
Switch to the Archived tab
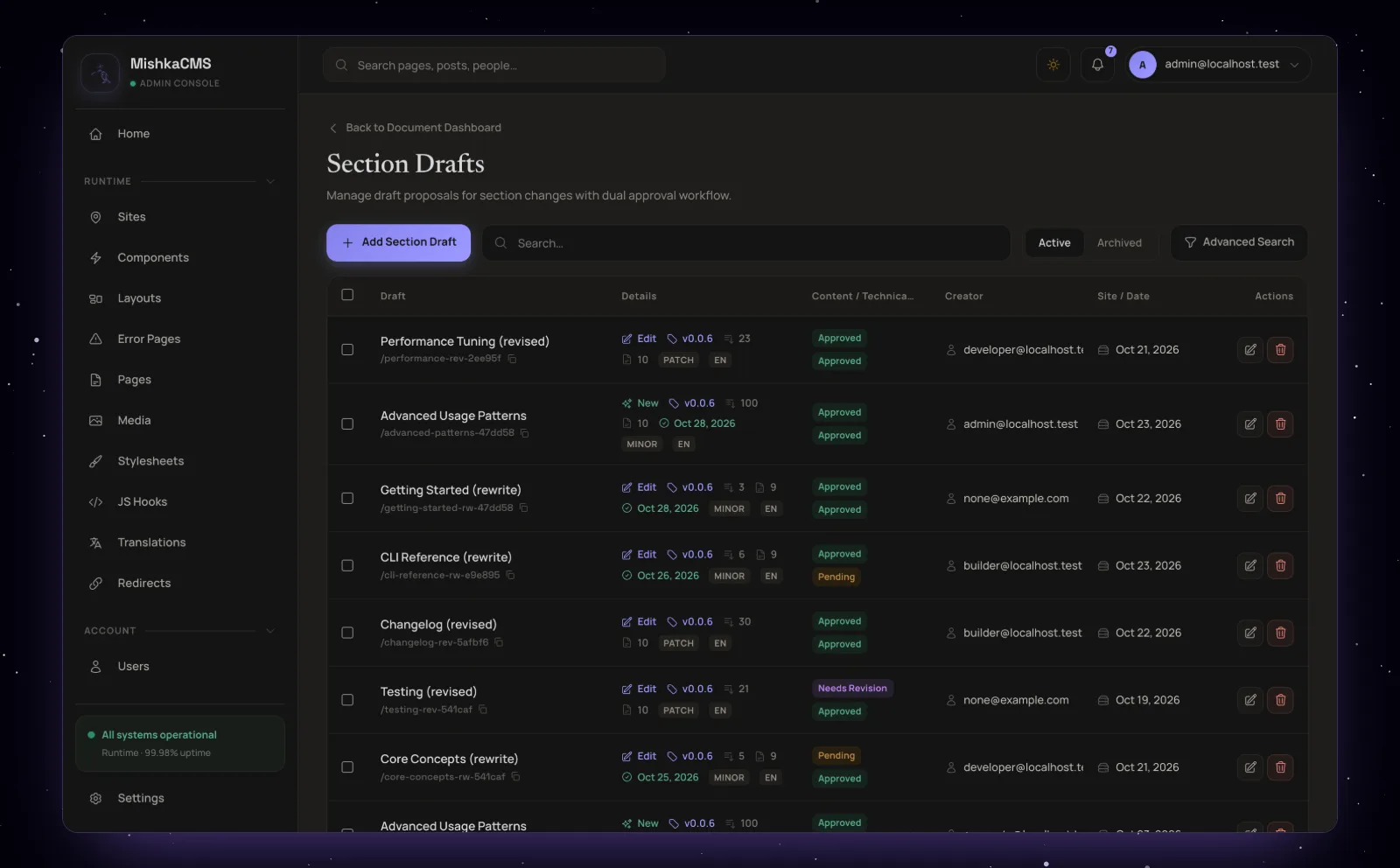click(1119, 243)
